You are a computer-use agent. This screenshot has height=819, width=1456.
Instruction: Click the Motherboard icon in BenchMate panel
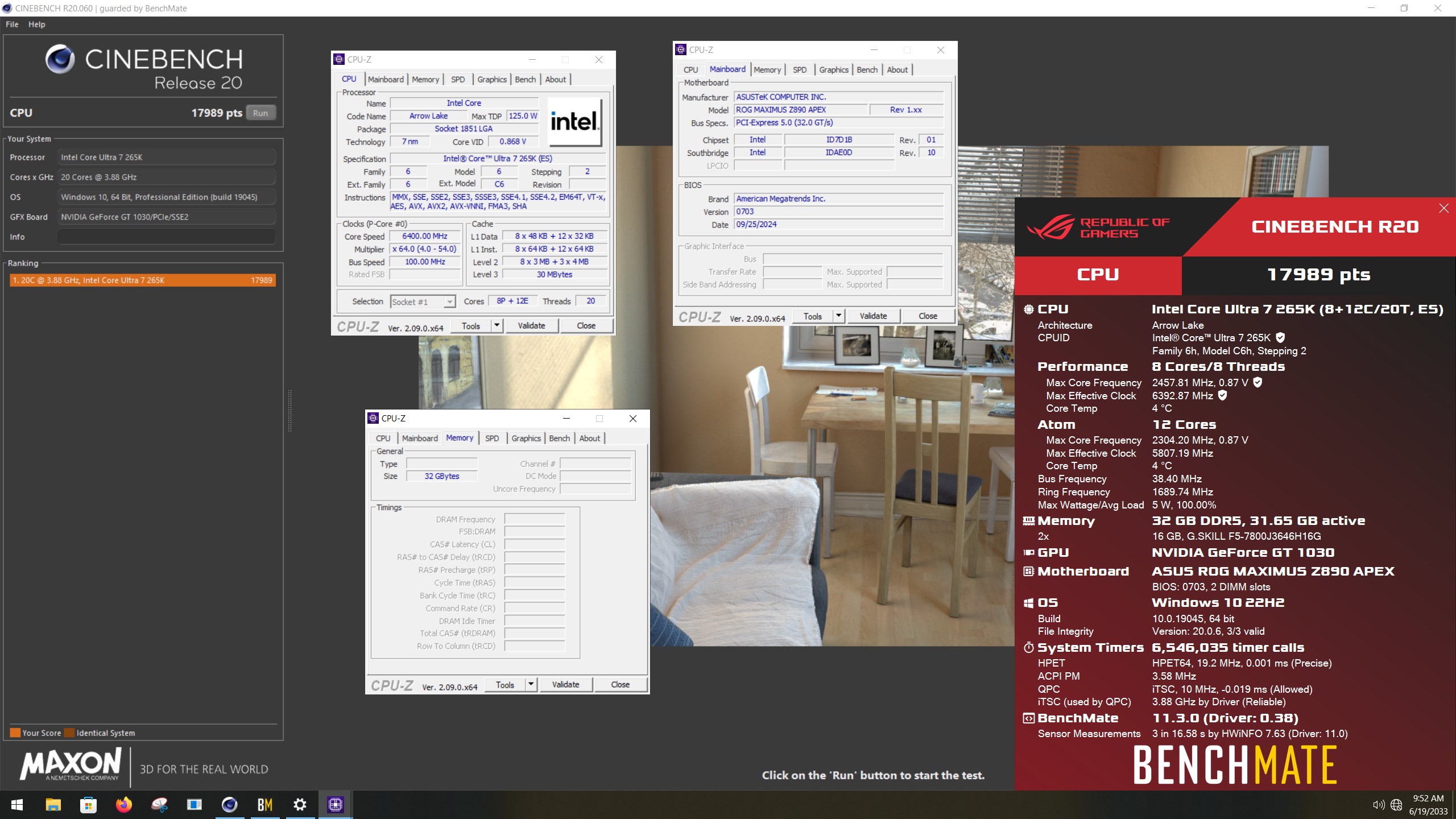click(x=1029, y=572)
